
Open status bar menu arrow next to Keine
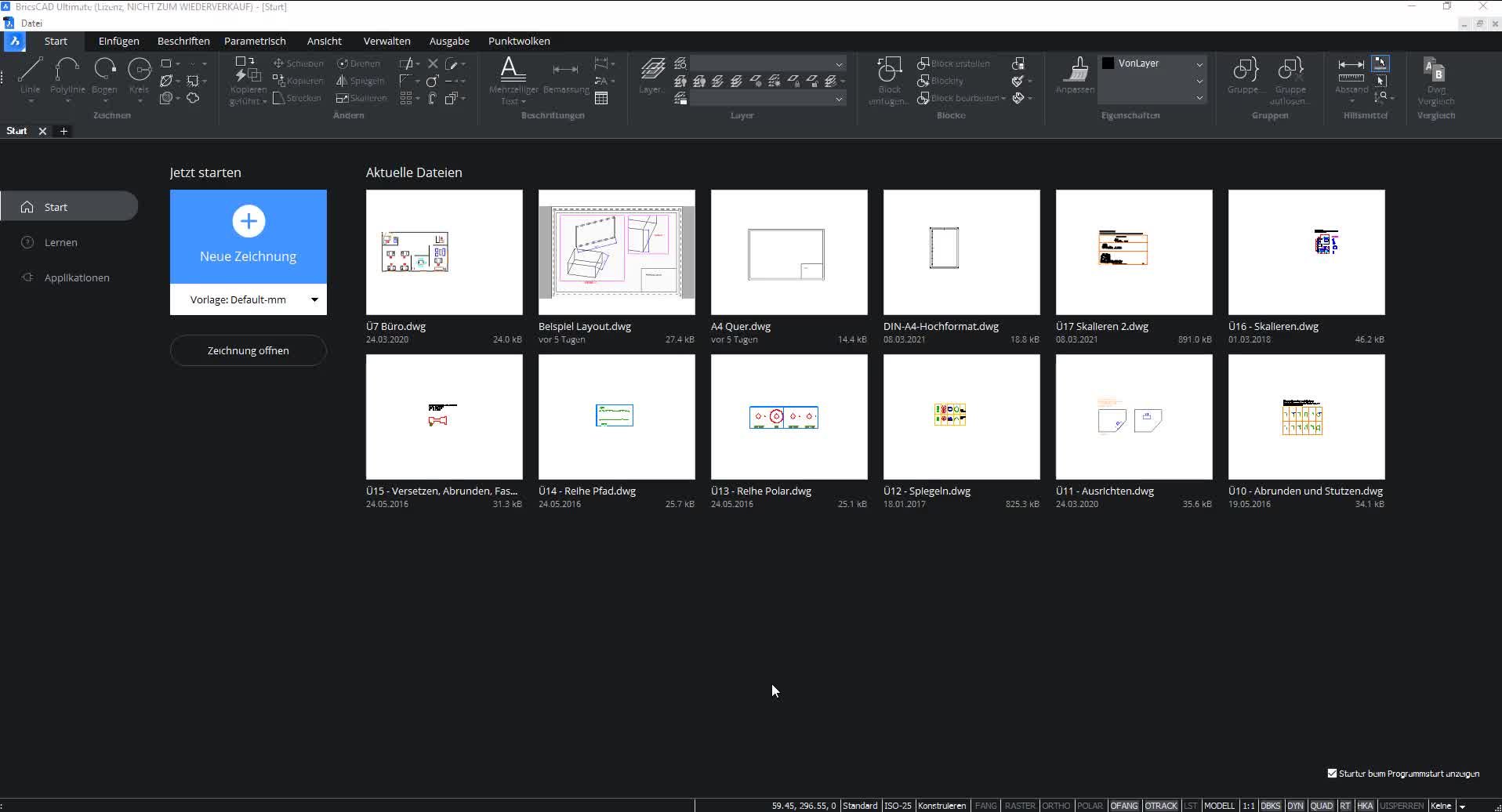point(1462,806)
